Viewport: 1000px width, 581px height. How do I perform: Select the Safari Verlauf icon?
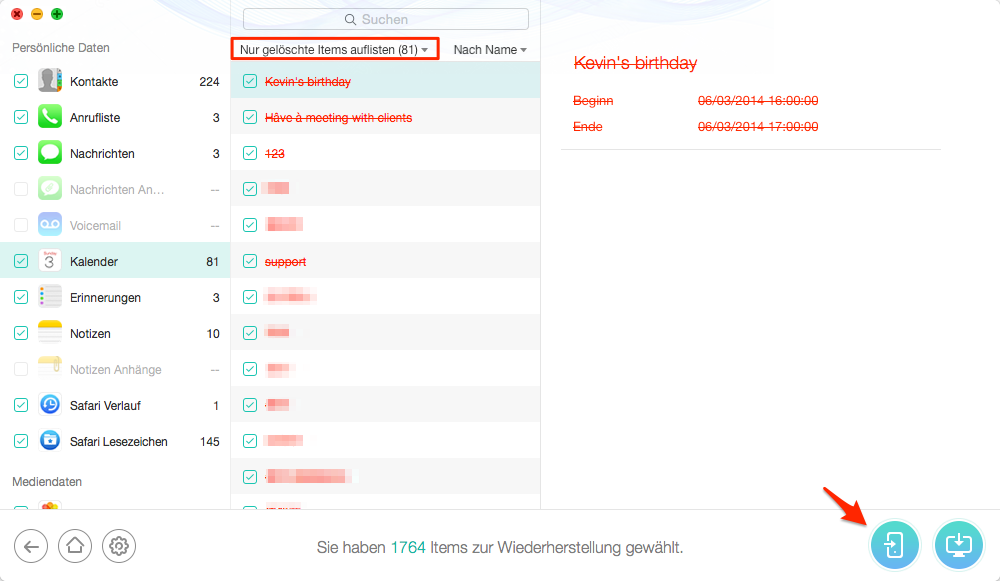pos(50,405)
